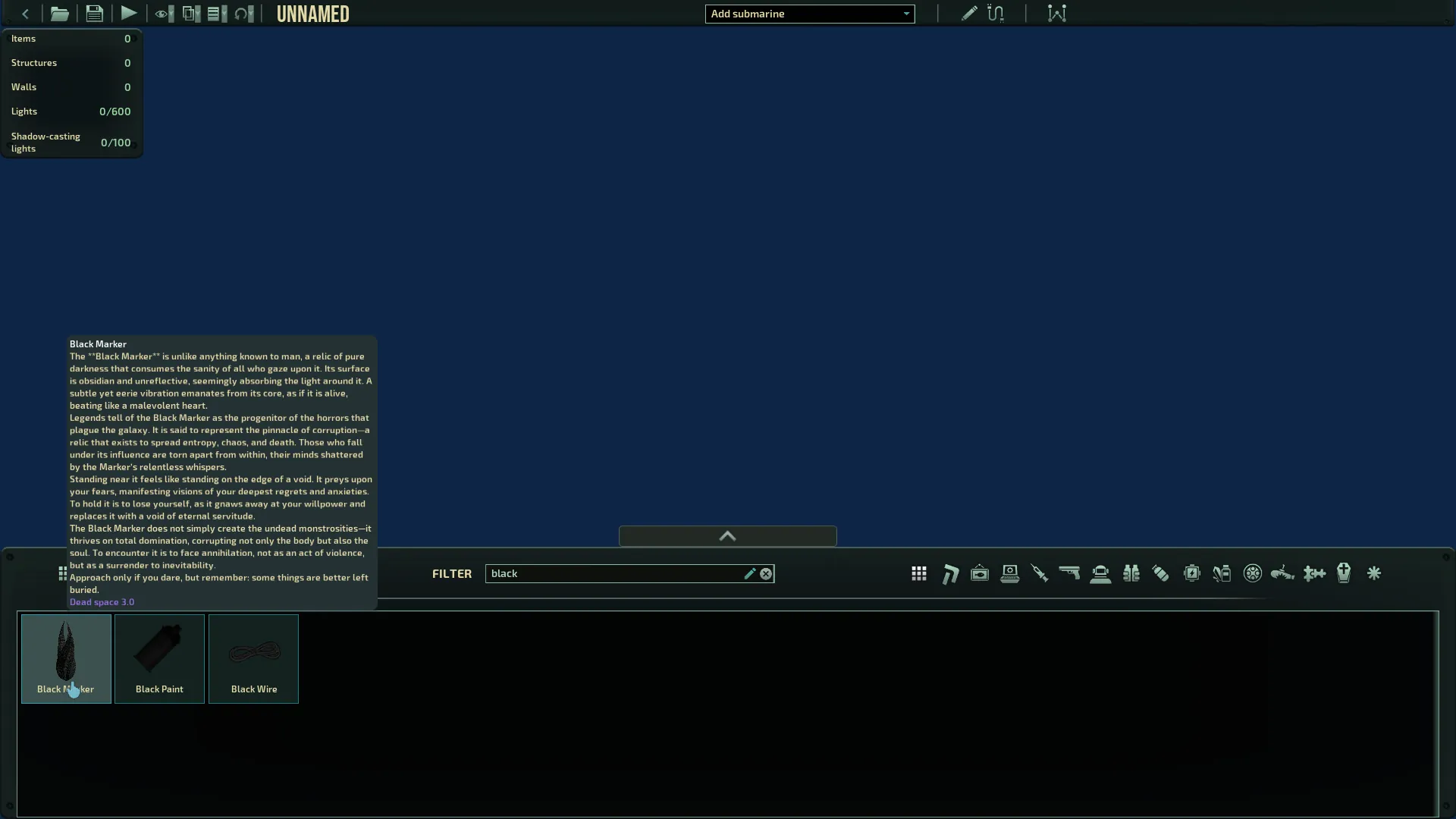
Task: Pick the Black Wire item
Action: [x=253, y=658]
